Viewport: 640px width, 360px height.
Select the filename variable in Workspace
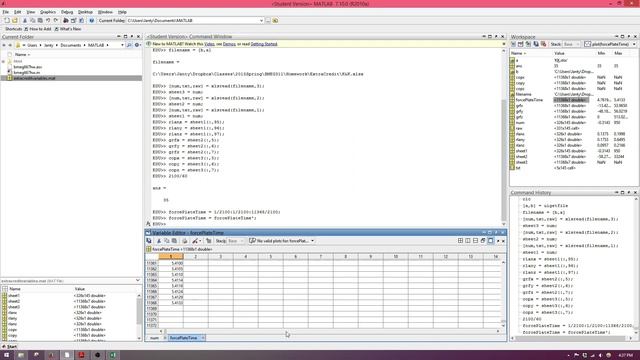523,94
